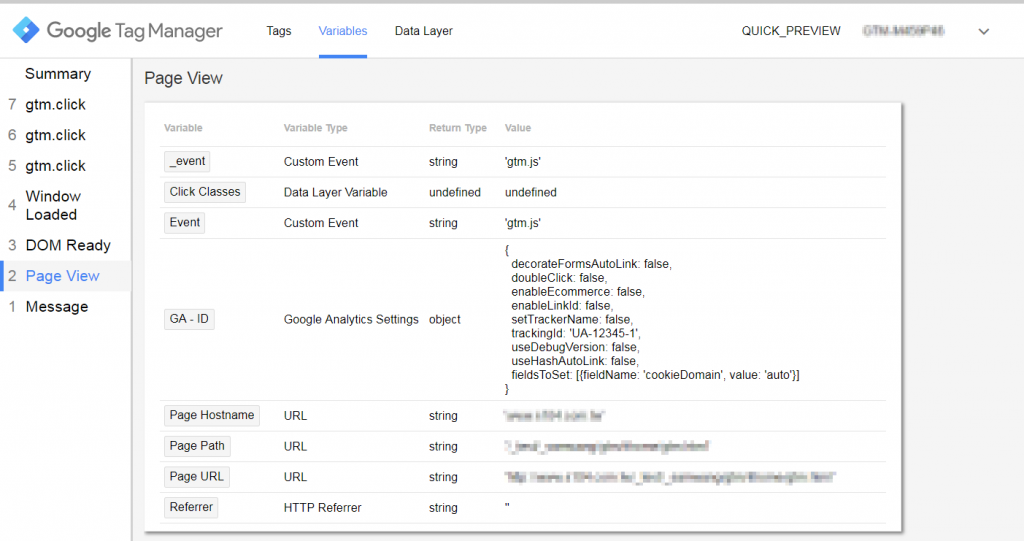Switch to the Data Layer tab

[x=423, y=31]
